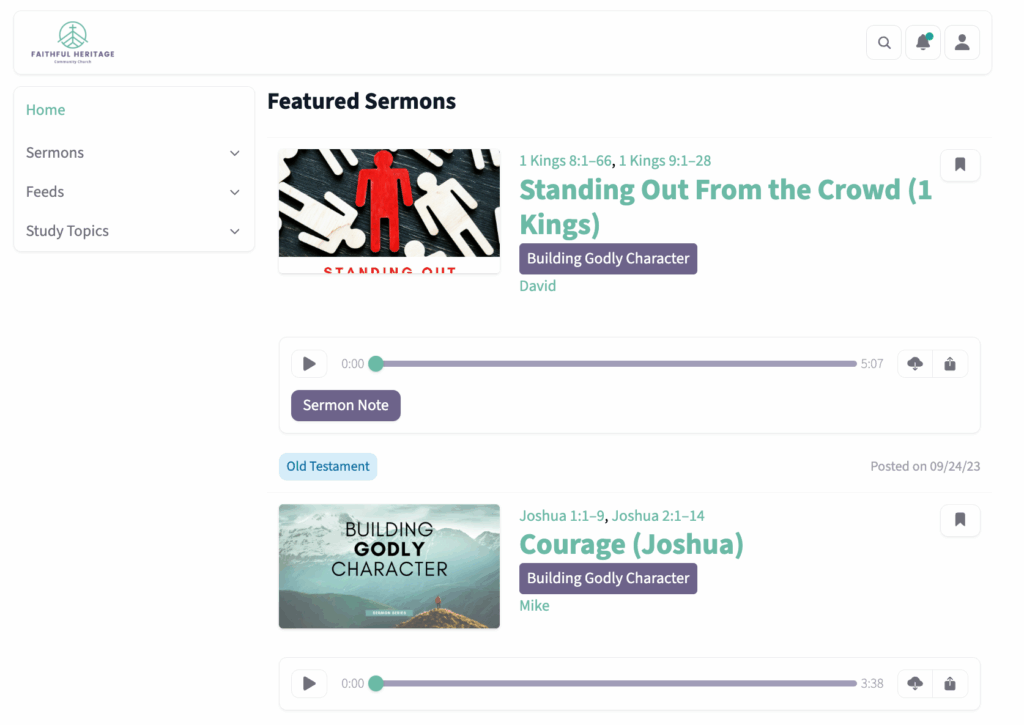Open the Sermon Note button
The height and width of the screenshot is (725, 1024).
click(x=345, y=405)
